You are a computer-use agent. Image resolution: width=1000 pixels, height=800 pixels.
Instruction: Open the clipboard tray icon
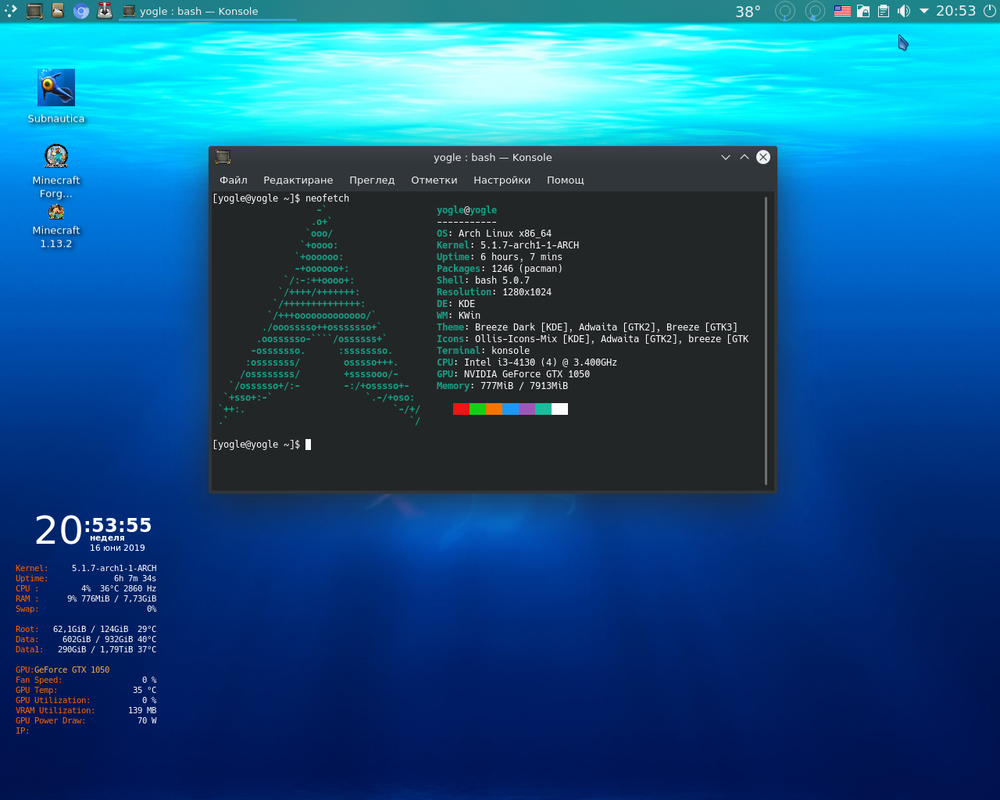coord(883,11)
